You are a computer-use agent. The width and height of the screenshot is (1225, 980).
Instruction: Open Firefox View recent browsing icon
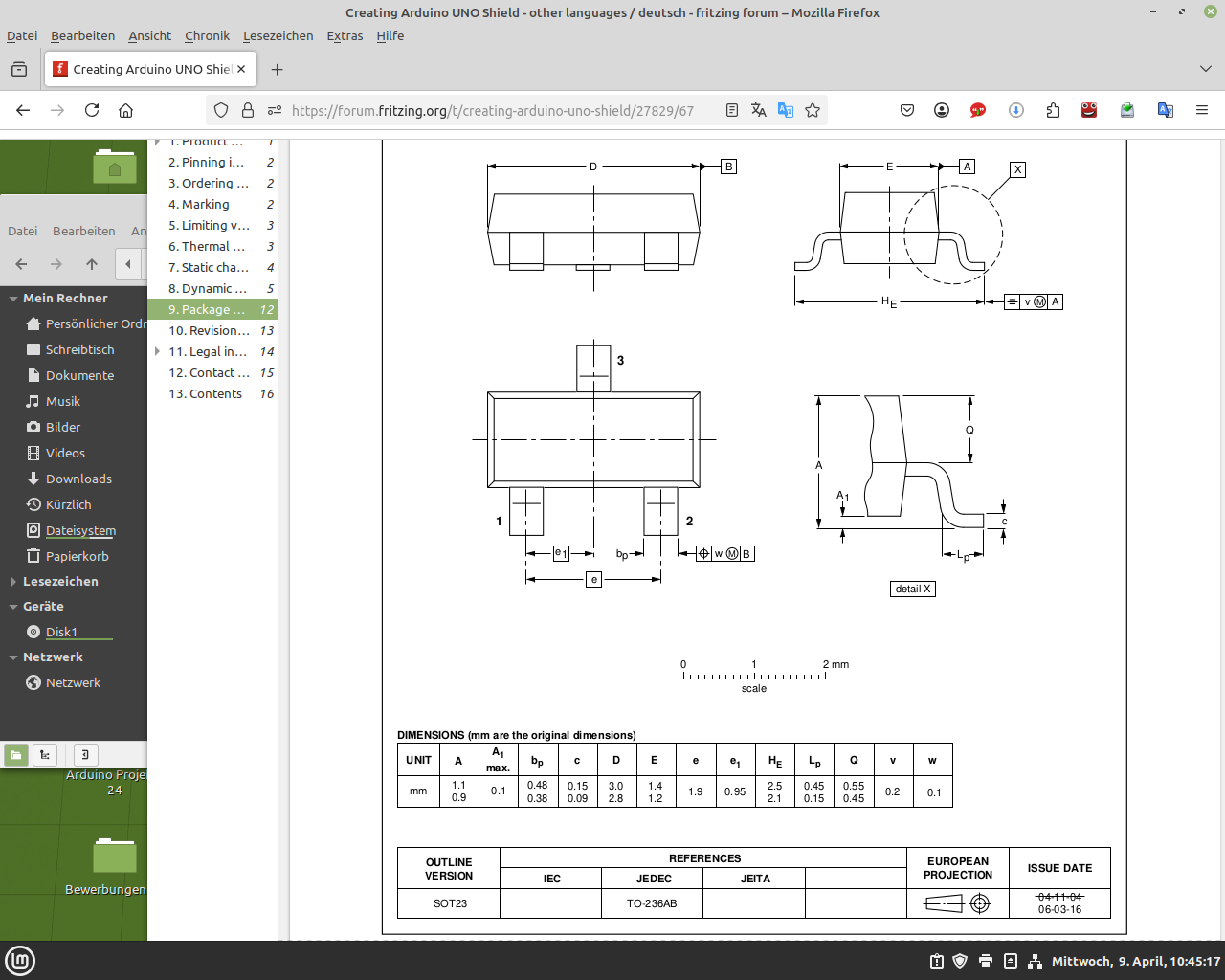click(x=19, y=69)
